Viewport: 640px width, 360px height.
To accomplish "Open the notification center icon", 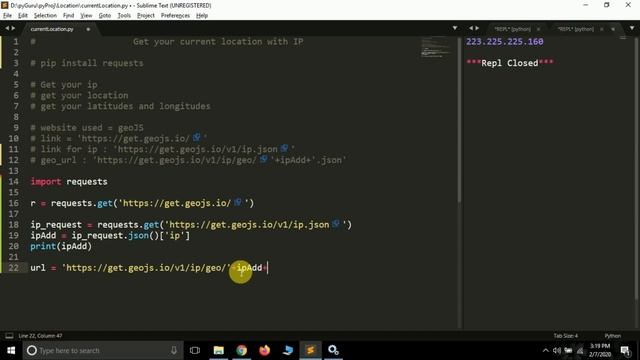I will 625,350.
